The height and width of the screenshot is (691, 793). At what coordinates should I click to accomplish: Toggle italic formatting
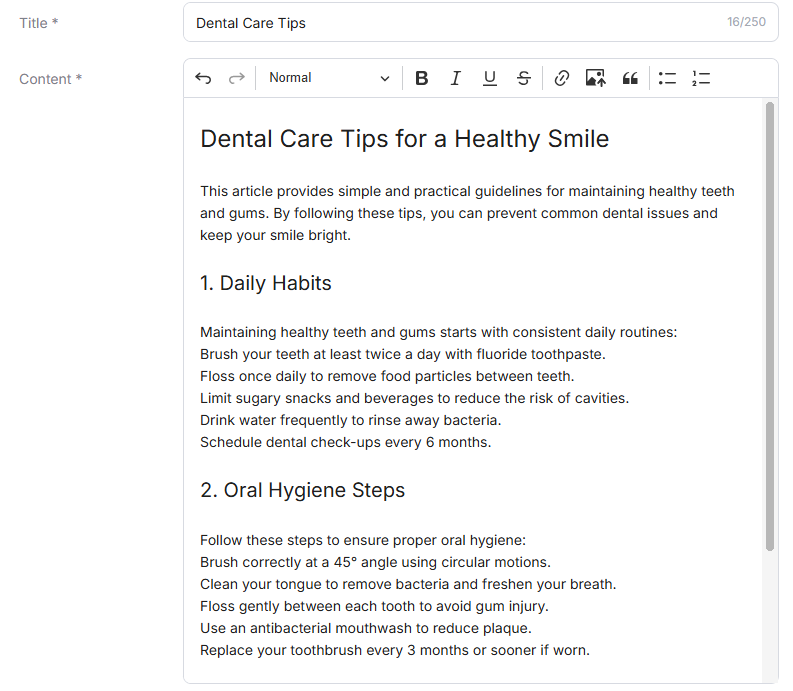click(455, 78)
